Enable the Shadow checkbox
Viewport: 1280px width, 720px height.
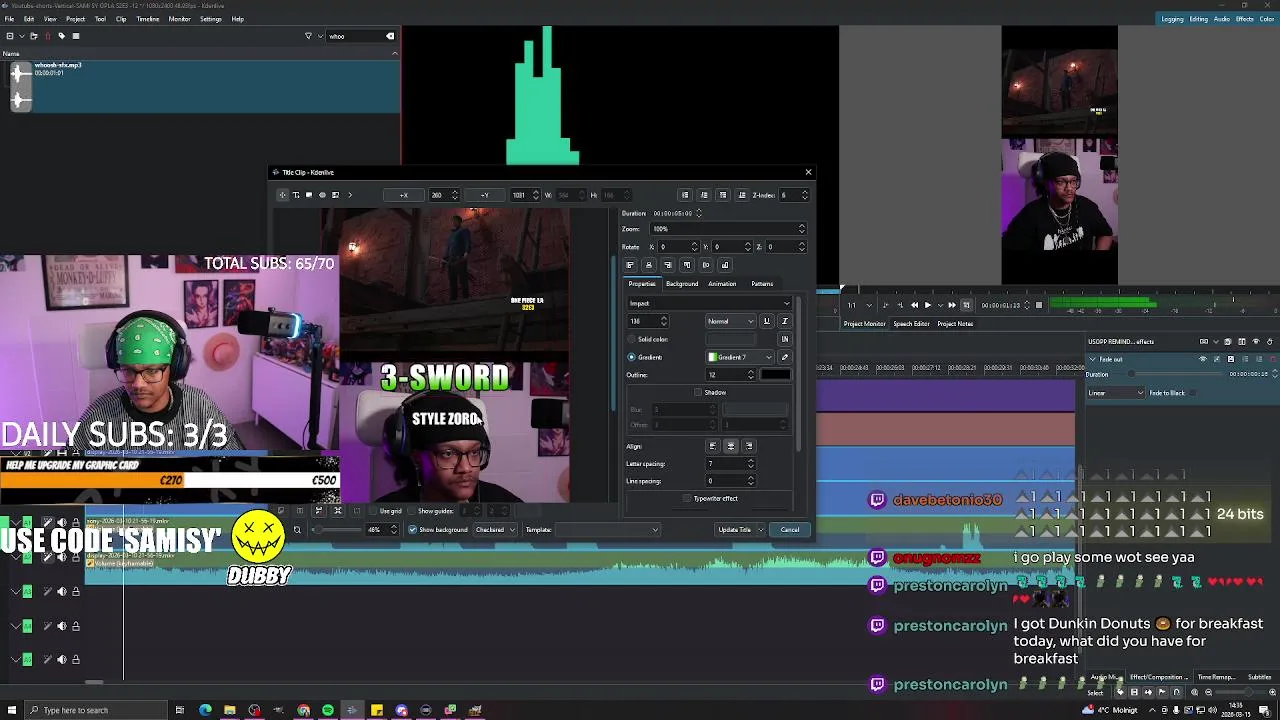[698, 393]
